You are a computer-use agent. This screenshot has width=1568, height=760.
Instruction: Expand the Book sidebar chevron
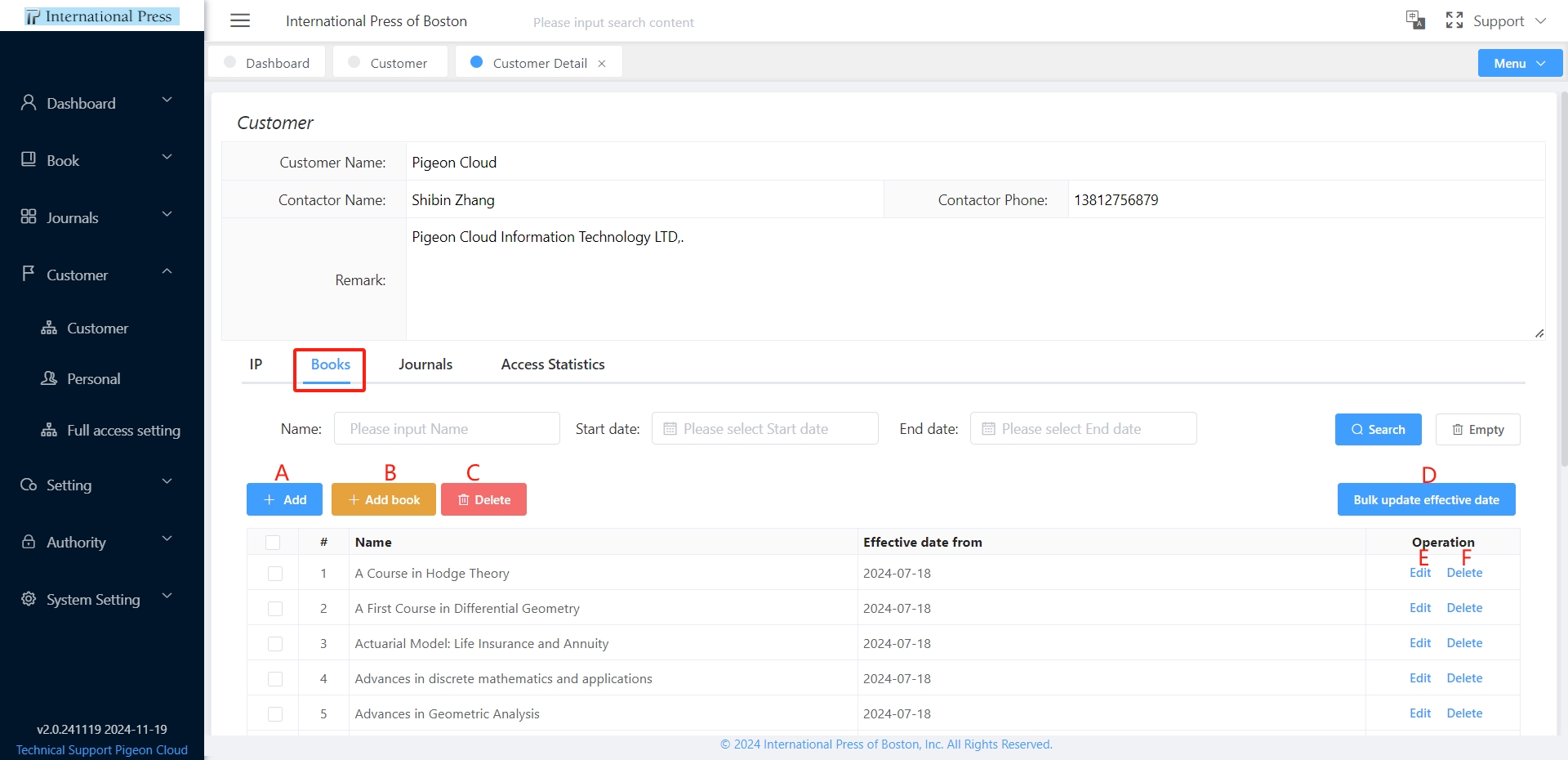pos(167,157)
